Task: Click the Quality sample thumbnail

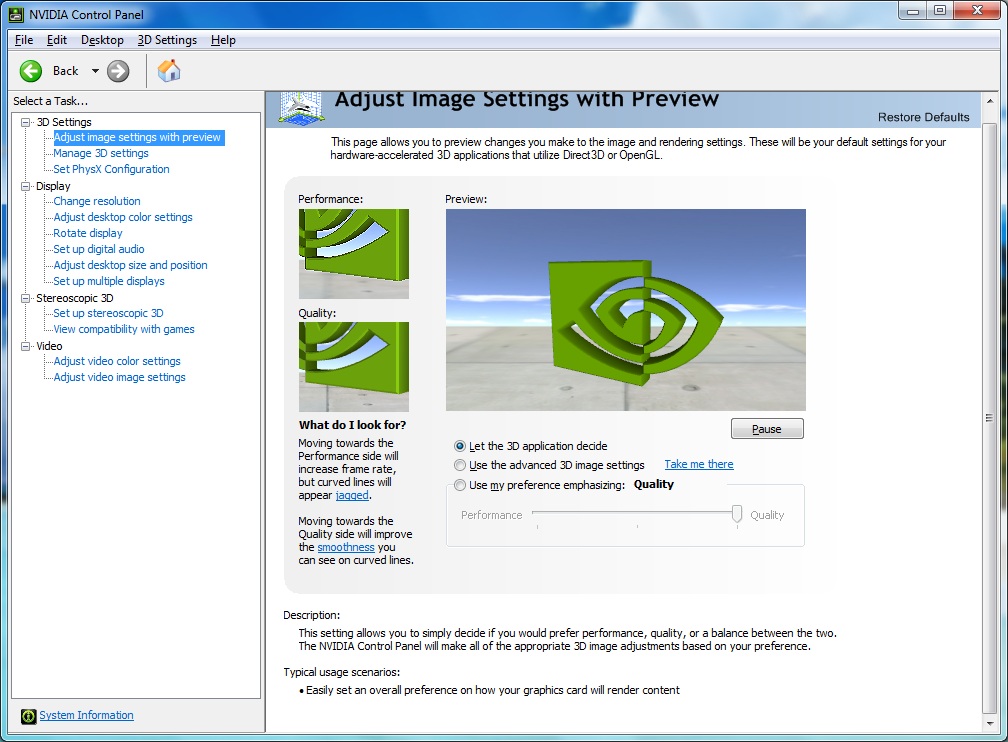Action: pyautogui.click(x=354, y=366)
